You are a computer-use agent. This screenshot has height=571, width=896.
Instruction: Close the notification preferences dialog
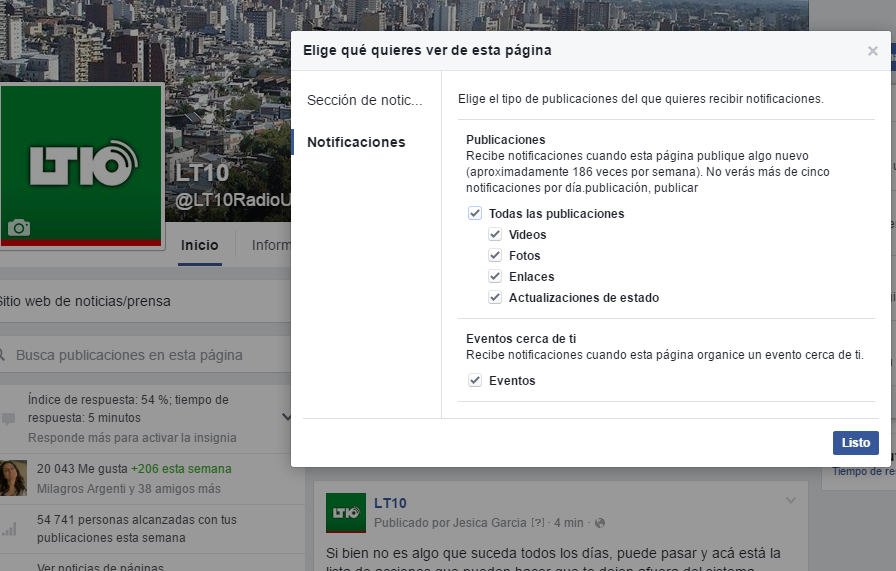click(x=872, y=51)
